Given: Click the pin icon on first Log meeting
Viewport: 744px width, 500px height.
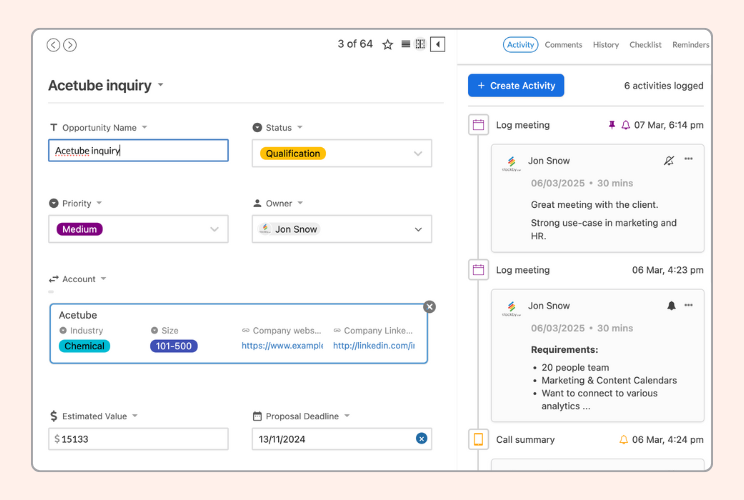Looking at the screenshot, I should tap(612, 125).
